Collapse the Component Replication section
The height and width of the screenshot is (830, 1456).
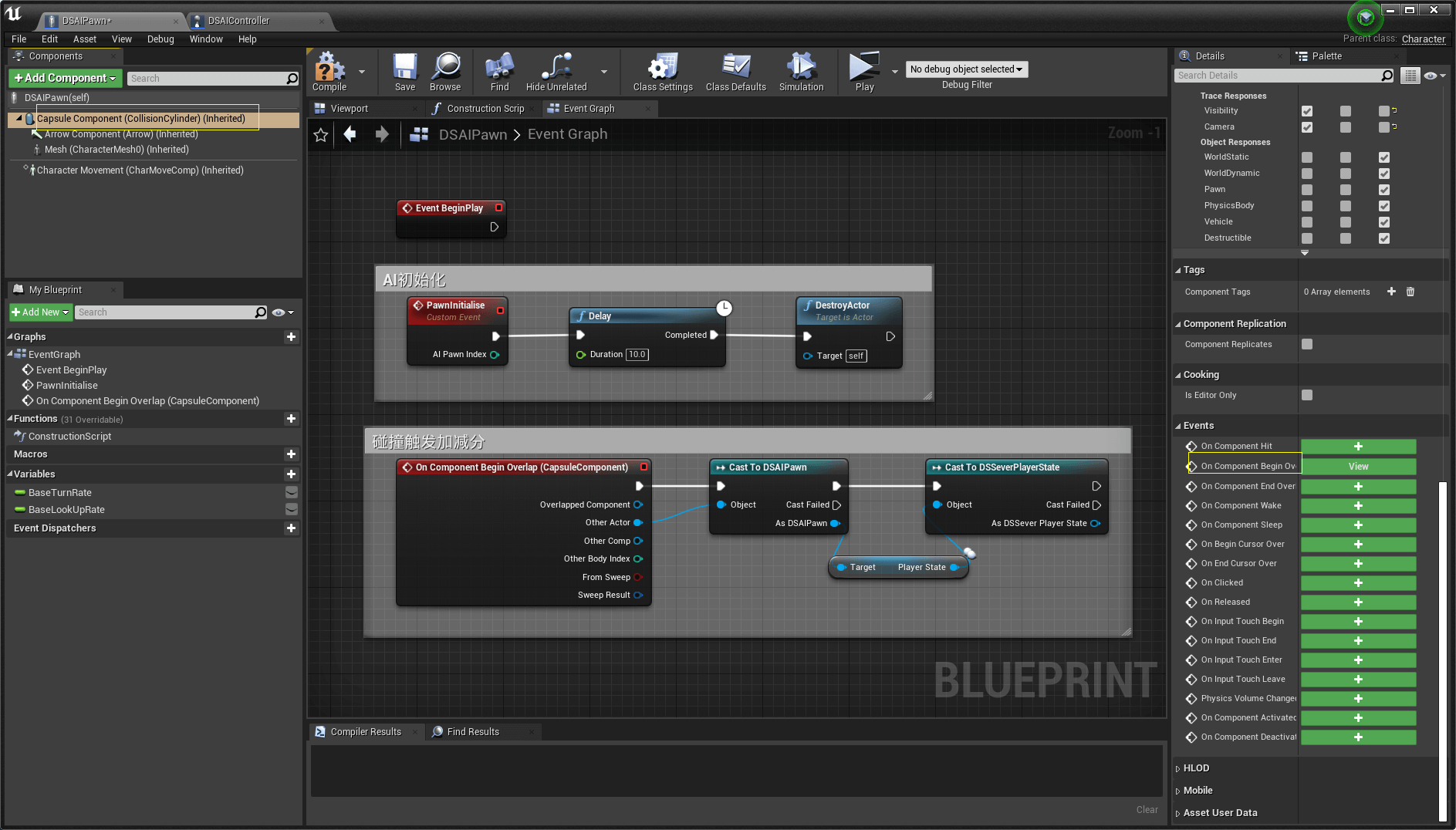pos(1178,324)
